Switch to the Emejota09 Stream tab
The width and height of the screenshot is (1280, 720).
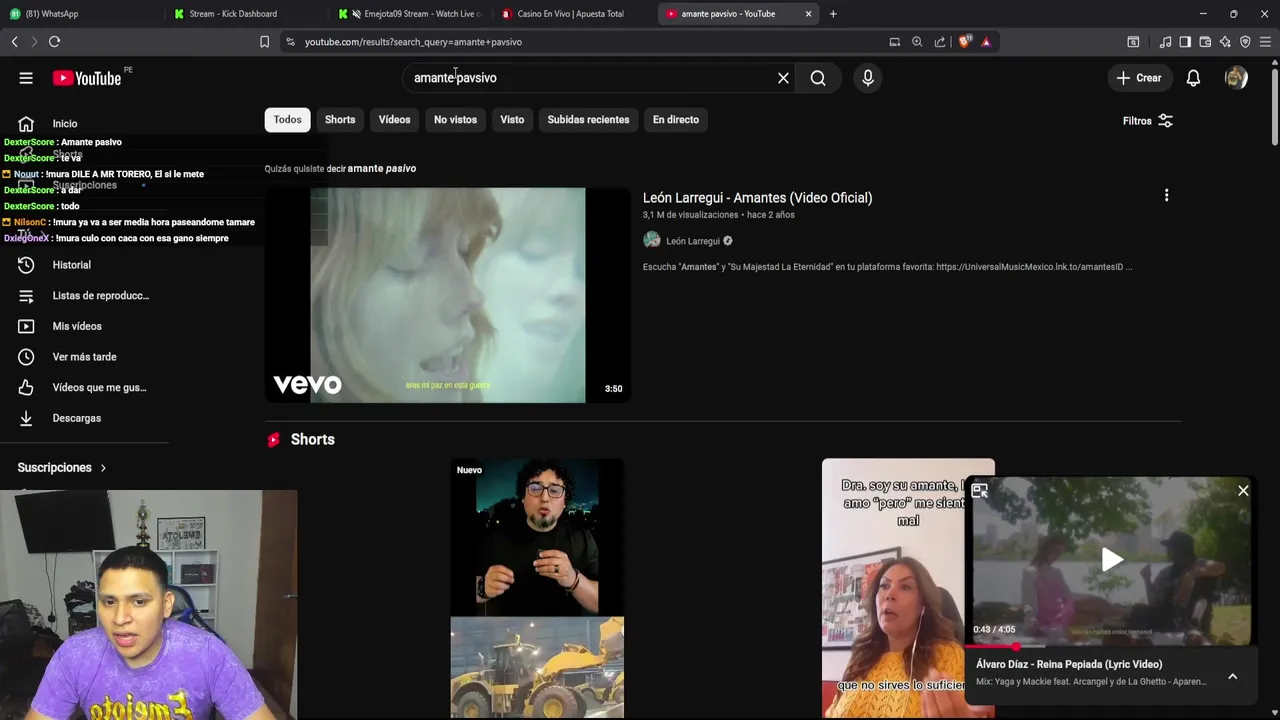click(x=412, y=14)
